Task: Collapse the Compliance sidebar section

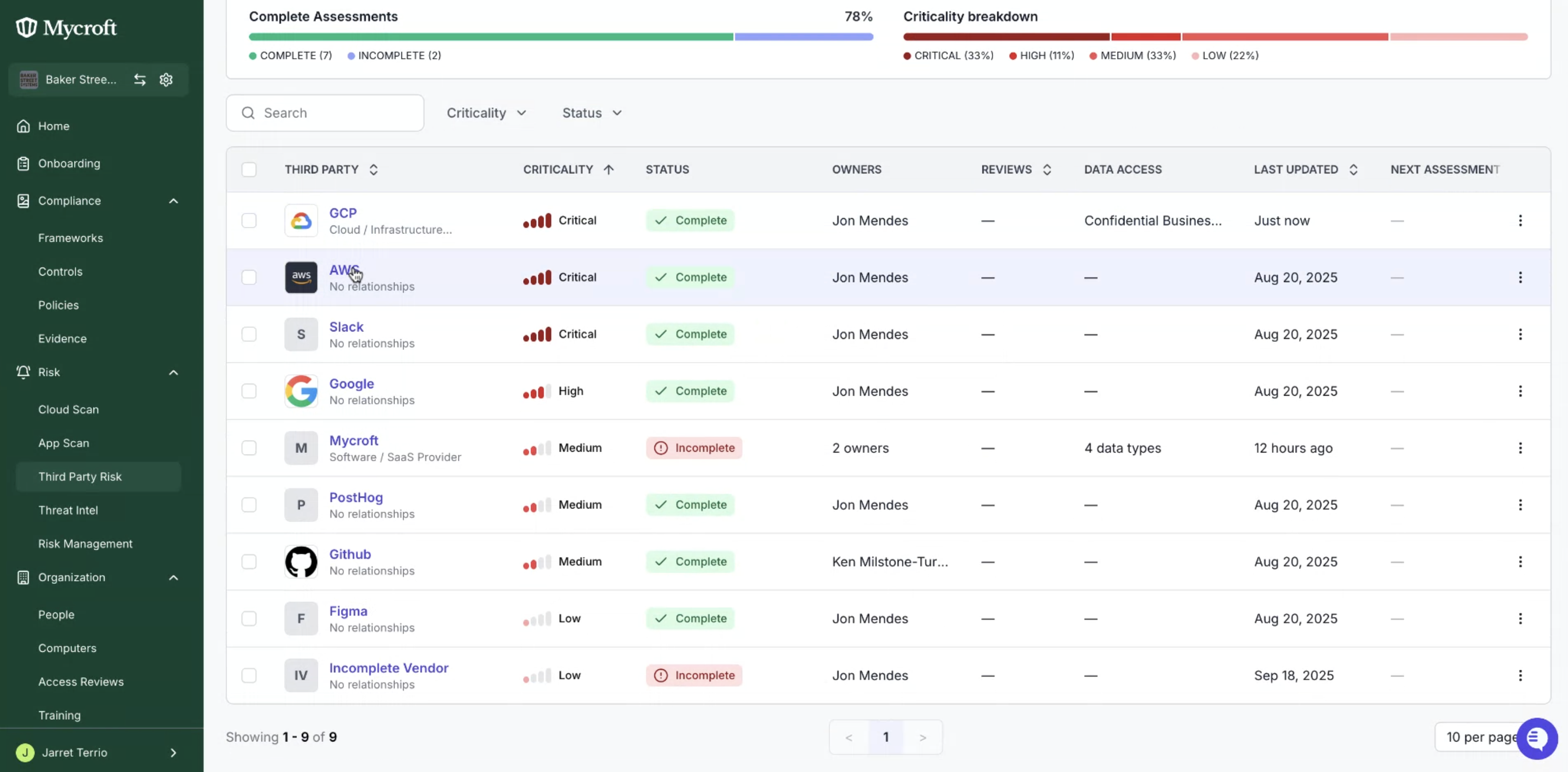Action: (x=173, y=201)
